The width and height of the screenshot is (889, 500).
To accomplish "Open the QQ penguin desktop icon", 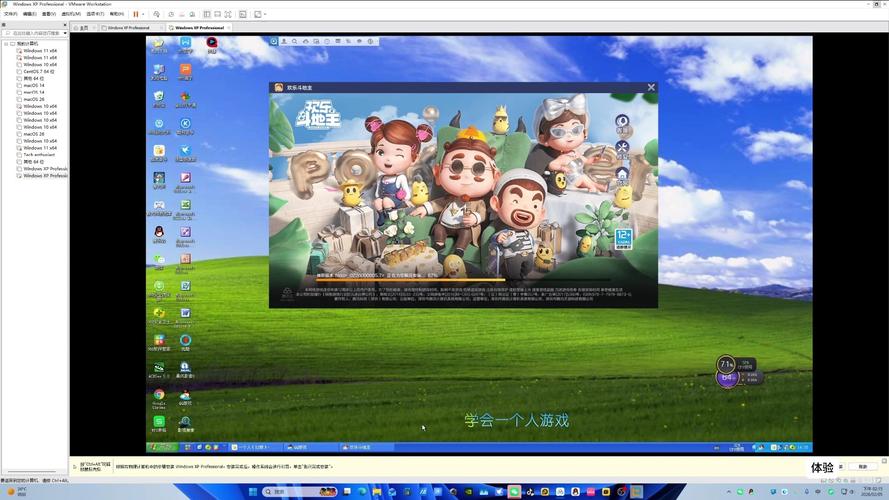I will (159, 232).
